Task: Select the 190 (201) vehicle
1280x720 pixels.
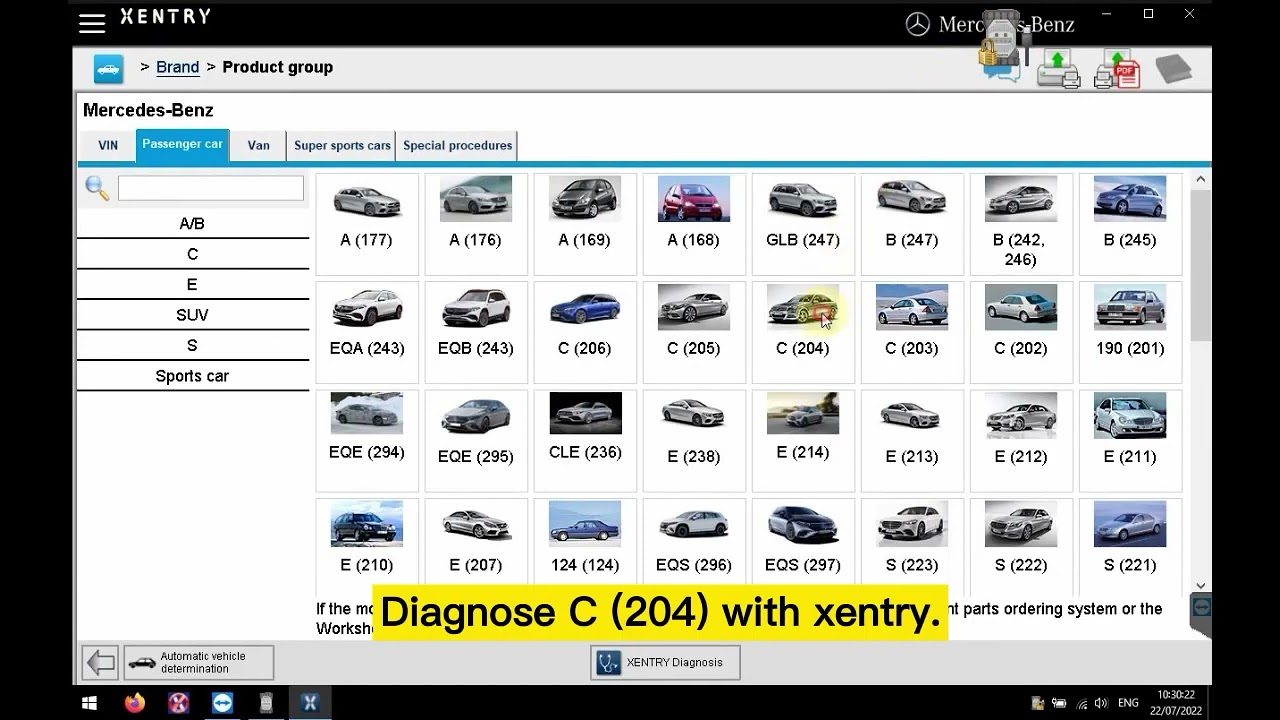Action: (x=1130, y=332)
